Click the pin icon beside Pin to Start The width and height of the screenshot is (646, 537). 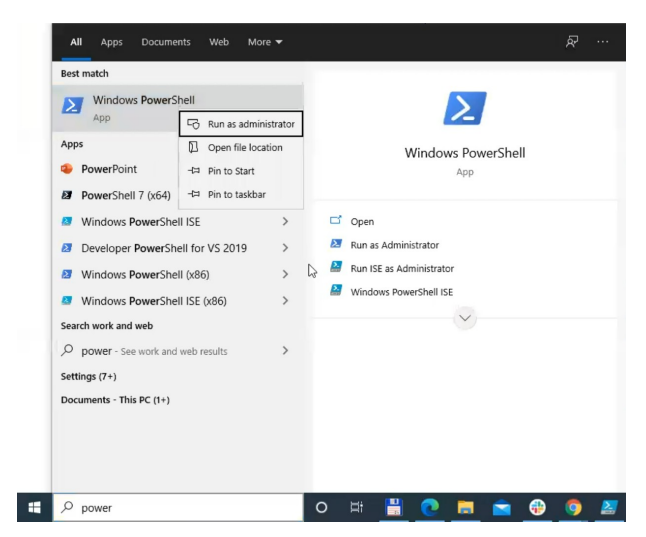(x=194, y=171)
